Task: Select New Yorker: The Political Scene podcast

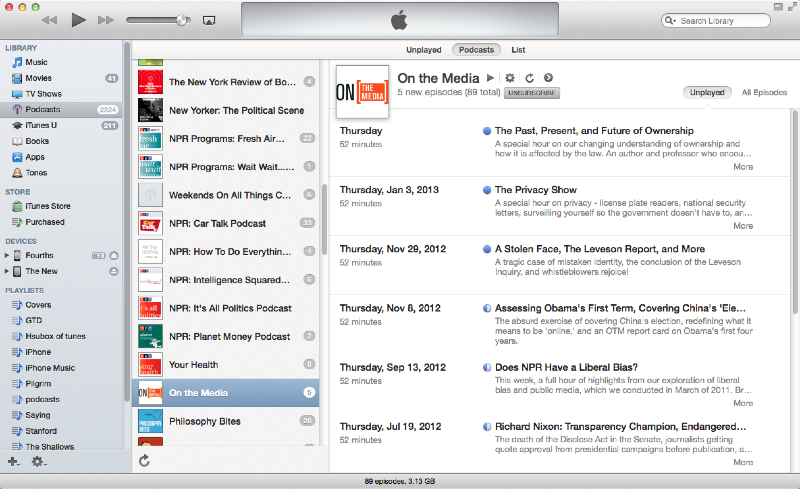Action: coord(226,110)
